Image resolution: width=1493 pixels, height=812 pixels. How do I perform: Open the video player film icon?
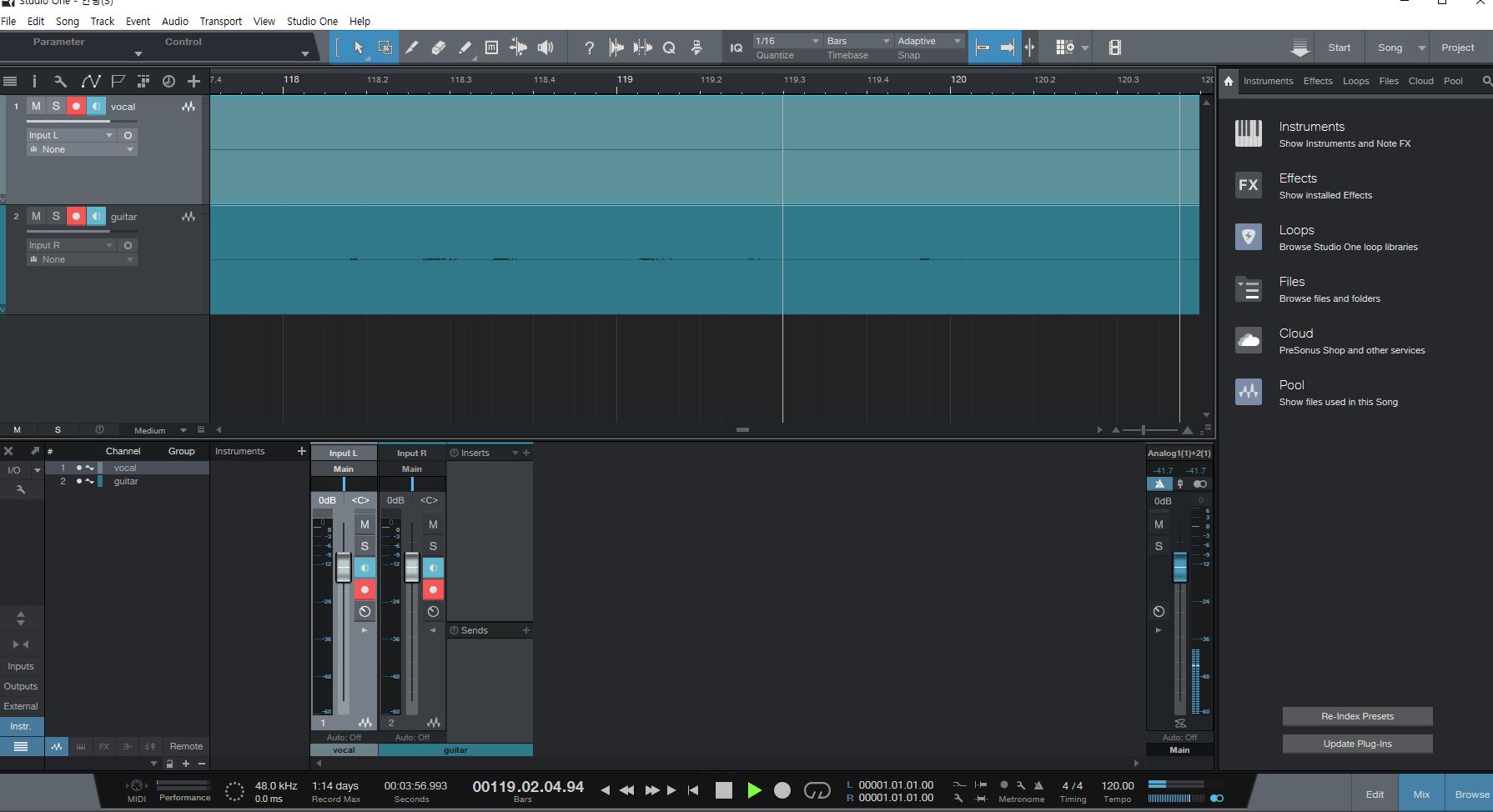[x=1115, y=48]
